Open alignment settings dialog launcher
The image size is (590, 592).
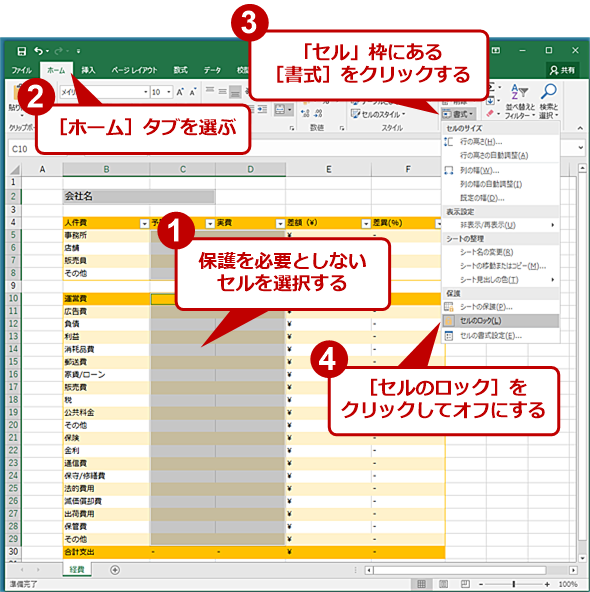pyautogui.click(x=292, y=128)
